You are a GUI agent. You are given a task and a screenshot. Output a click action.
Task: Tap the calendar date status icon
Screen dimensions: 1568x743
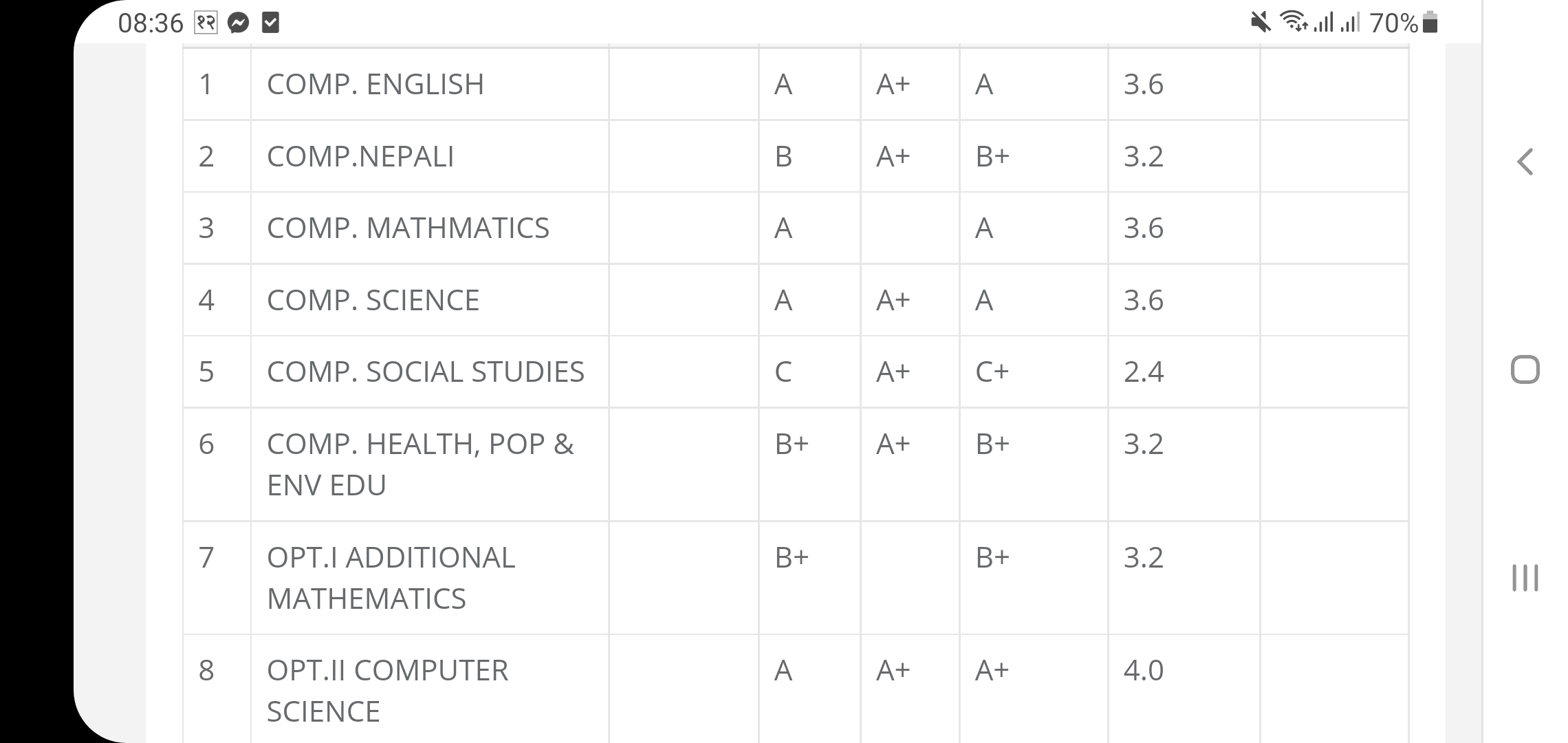tap(206, 23)
